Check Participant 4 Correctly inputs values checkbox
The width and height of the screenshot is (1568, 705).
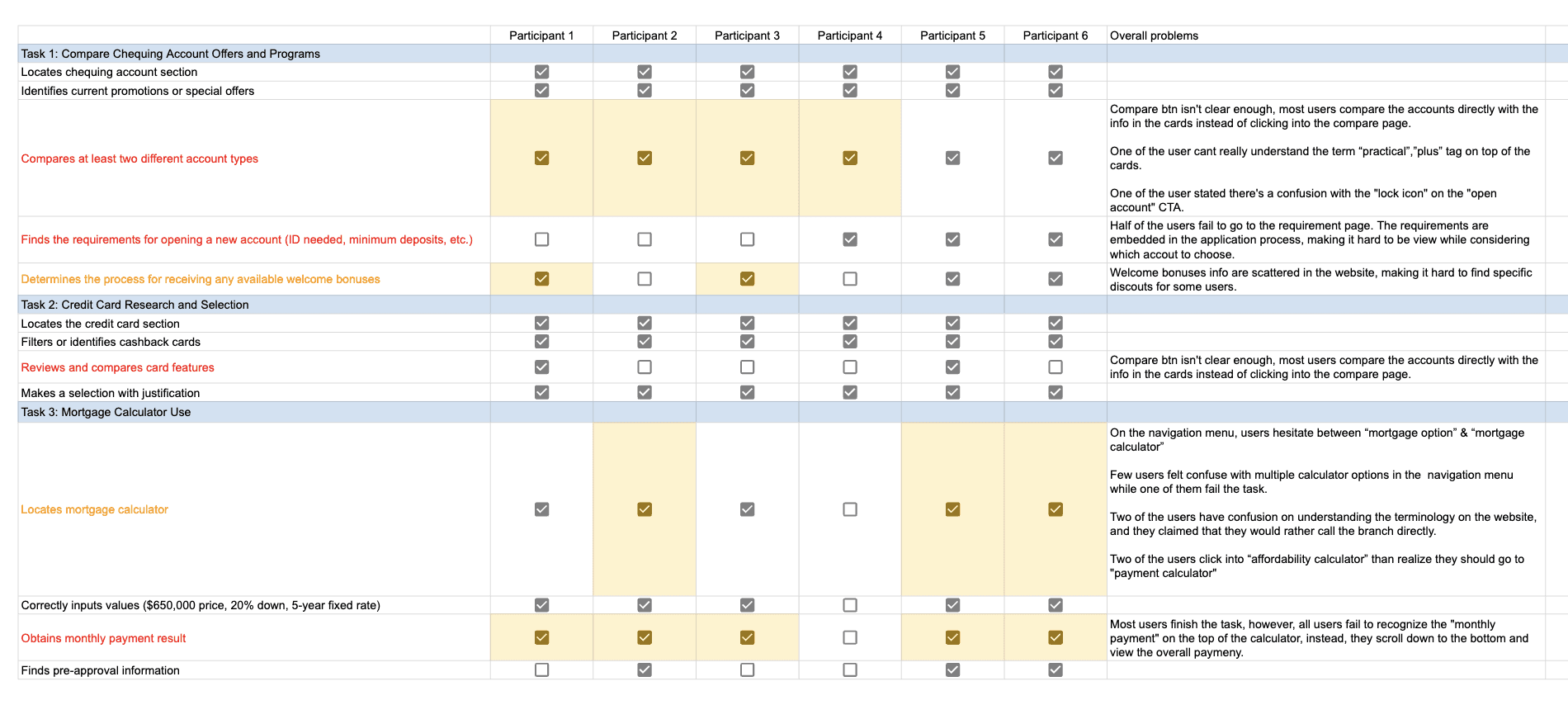tap(850, 605)
